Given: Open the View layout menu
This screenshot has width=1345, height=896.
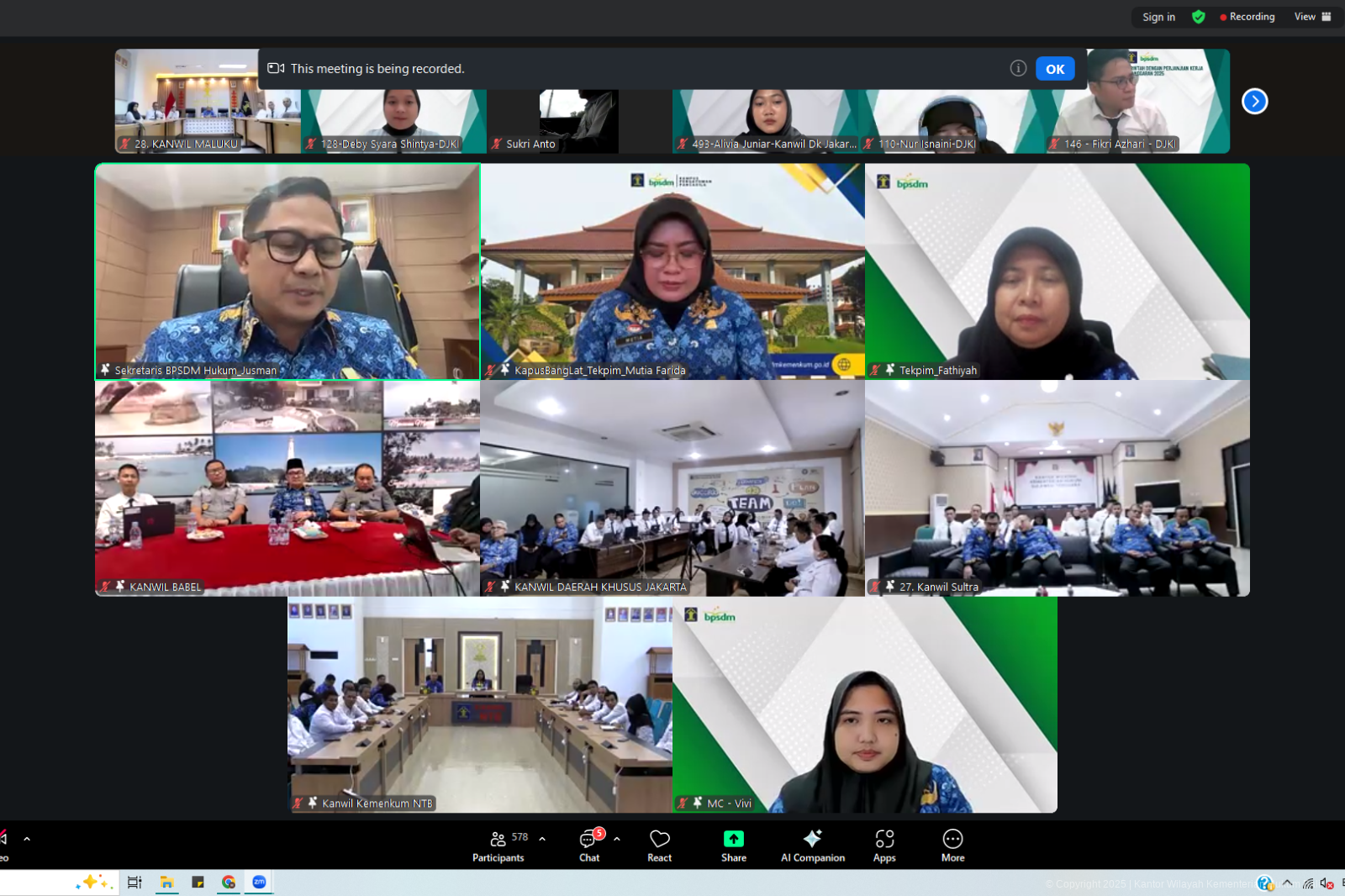Looking at the screenshot, I should click(x=1312, y=17).
